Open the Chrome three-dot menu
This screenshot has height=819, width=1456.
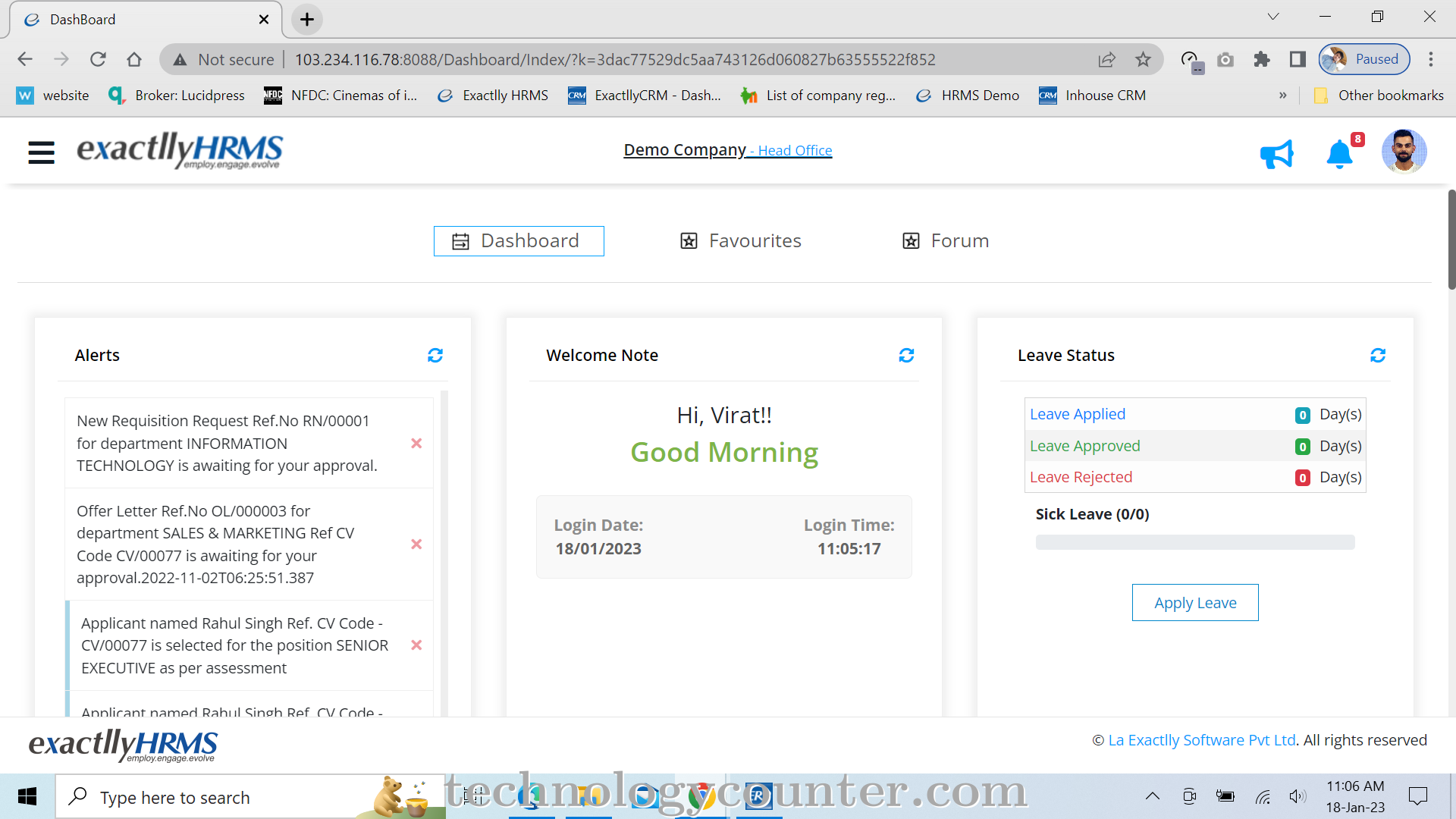tap(1431, 59)
